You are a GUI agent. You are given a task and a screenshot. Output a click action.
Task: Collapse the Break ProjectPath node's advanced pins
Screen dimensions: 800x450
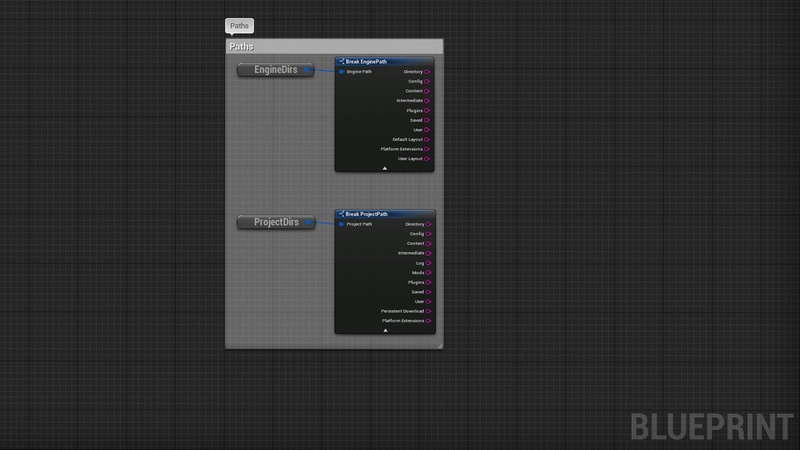[x=384, y=330]
